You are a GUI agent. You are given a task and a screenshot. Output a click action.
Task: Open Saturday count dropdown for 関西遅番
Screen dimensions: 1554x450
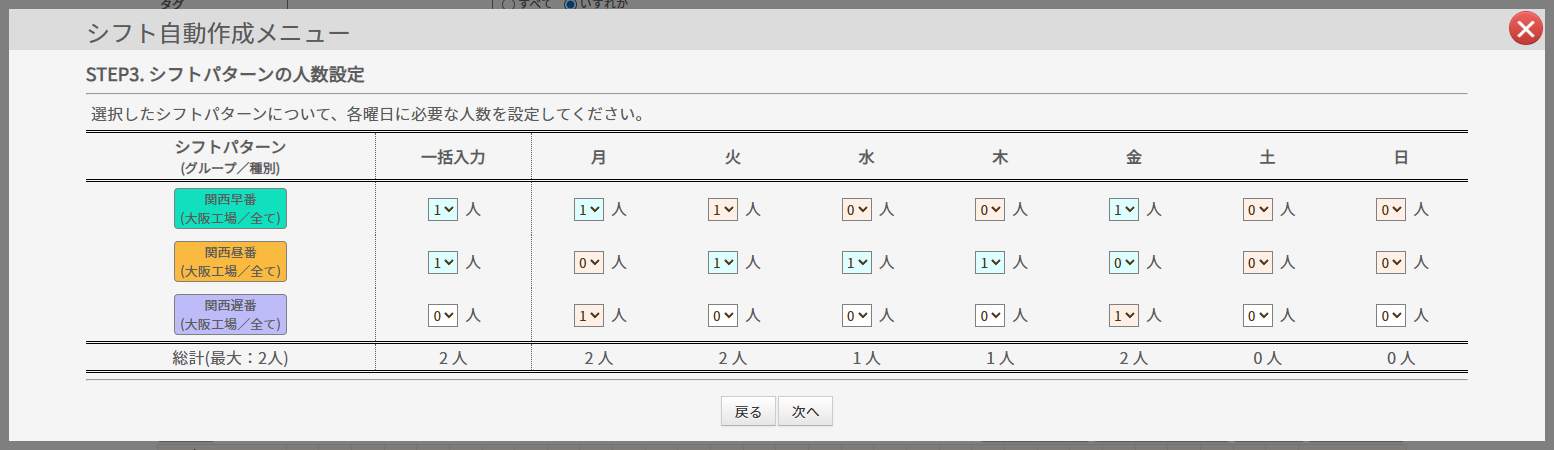(x=1258, y=315)
